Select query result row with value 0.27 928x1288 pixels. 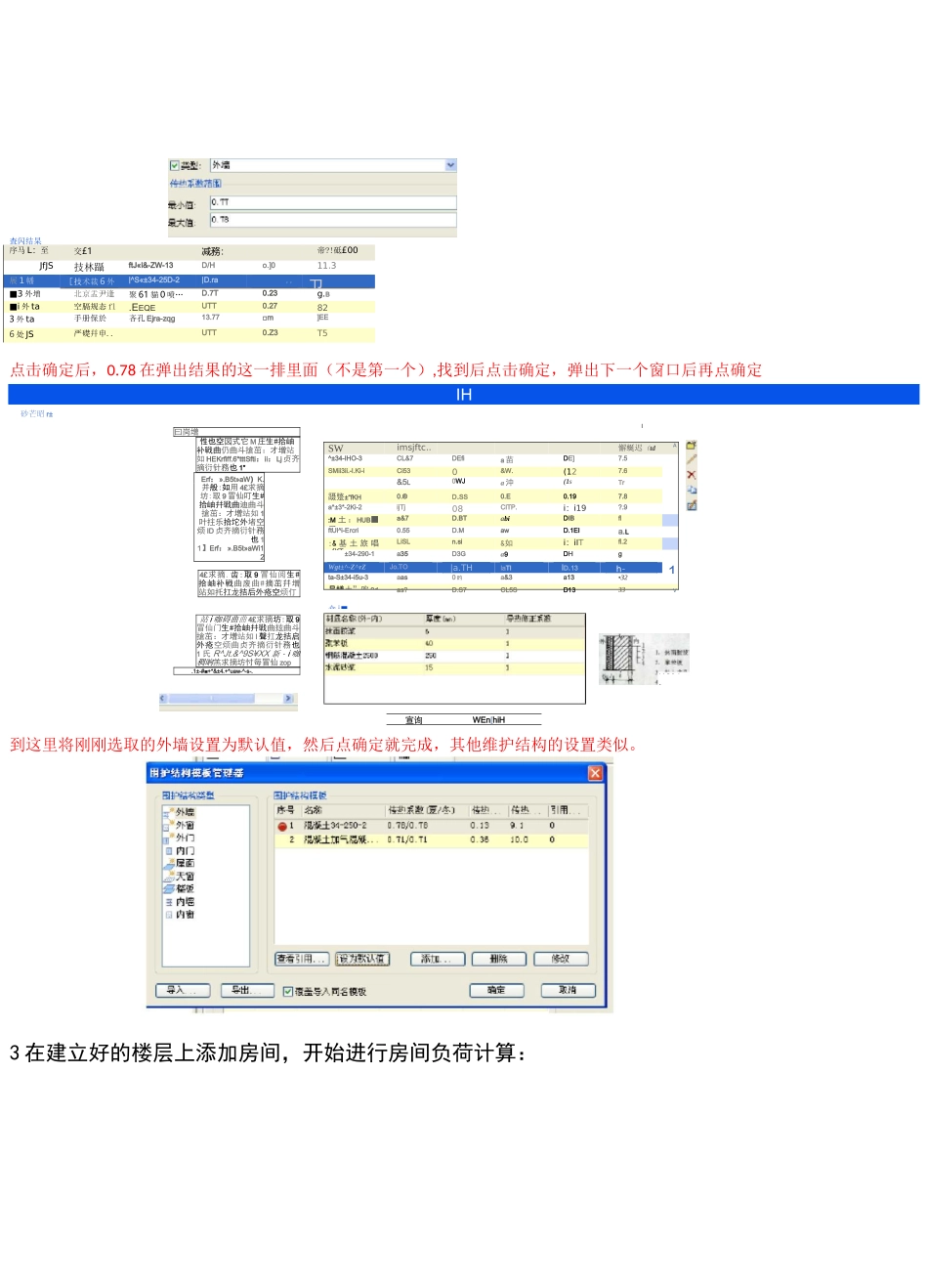click(x=191, y=306)
